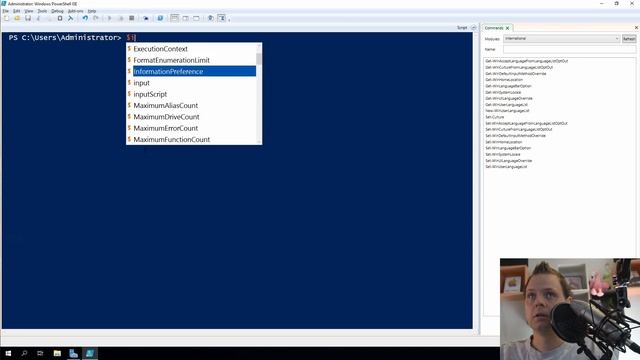Click the blue Undo arrow icon
Screen dimensions: 640x360
click(85, 18)
